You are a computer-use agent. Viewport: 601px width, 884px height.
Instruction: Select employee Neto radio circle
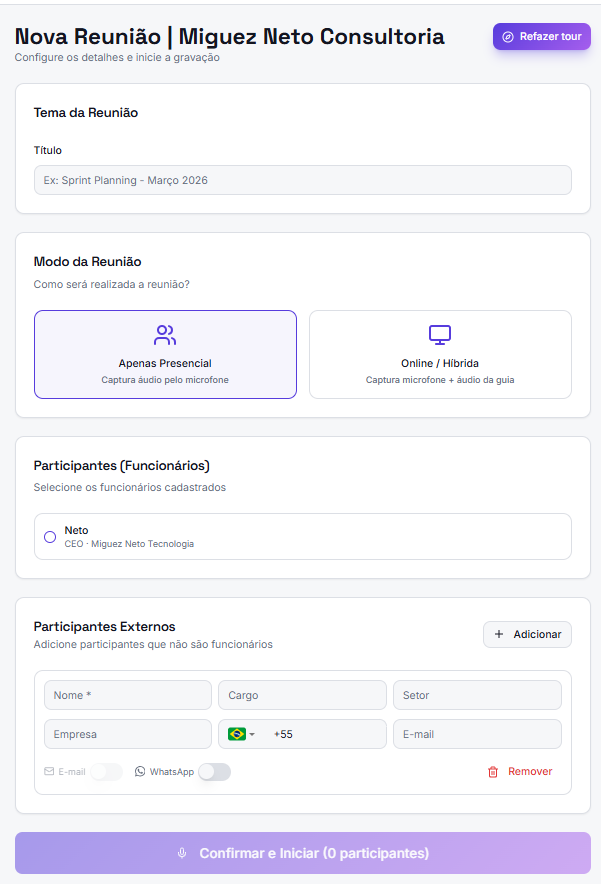pyautogui.click(x=50, y=537)
